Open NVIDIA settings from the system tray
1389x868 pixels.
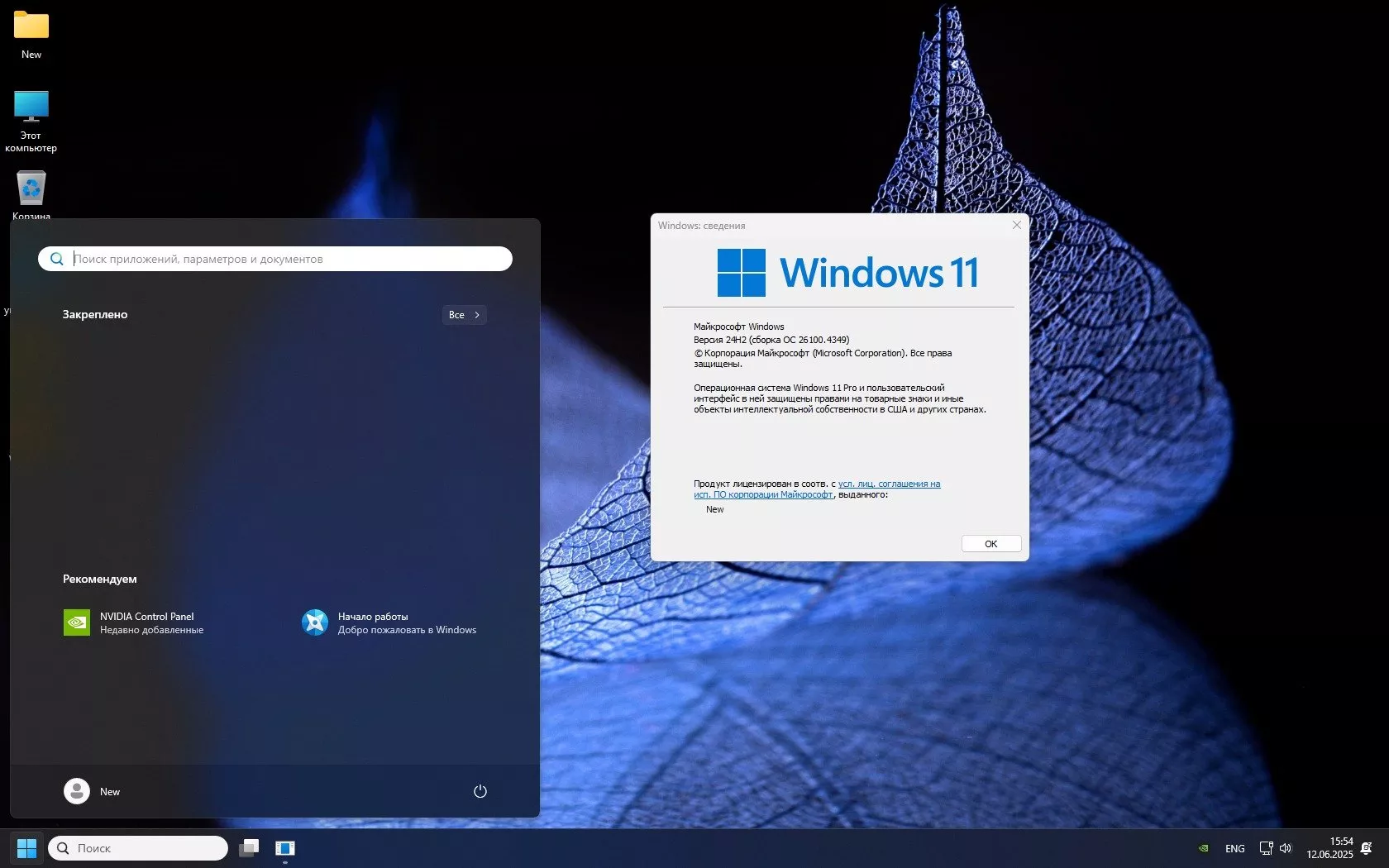click(x=1203, y=848)
